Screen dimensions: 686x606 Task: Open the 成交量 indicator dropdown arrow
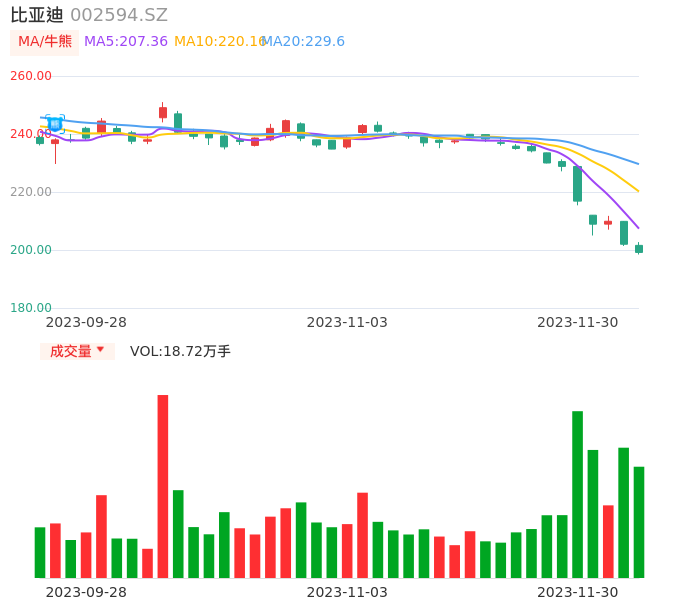point(101,349)
